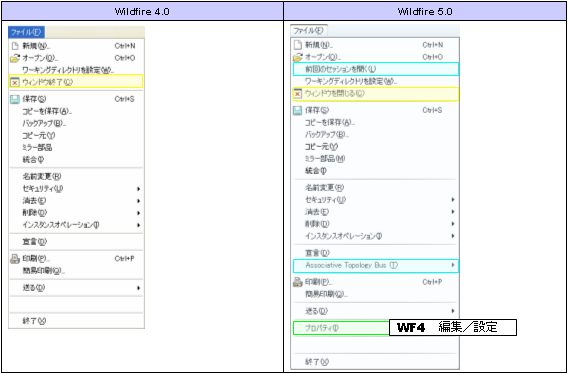
Task: Open the highlighted ファイル(F) menu in Wildfire 4.0
Action: click(26, 32)
